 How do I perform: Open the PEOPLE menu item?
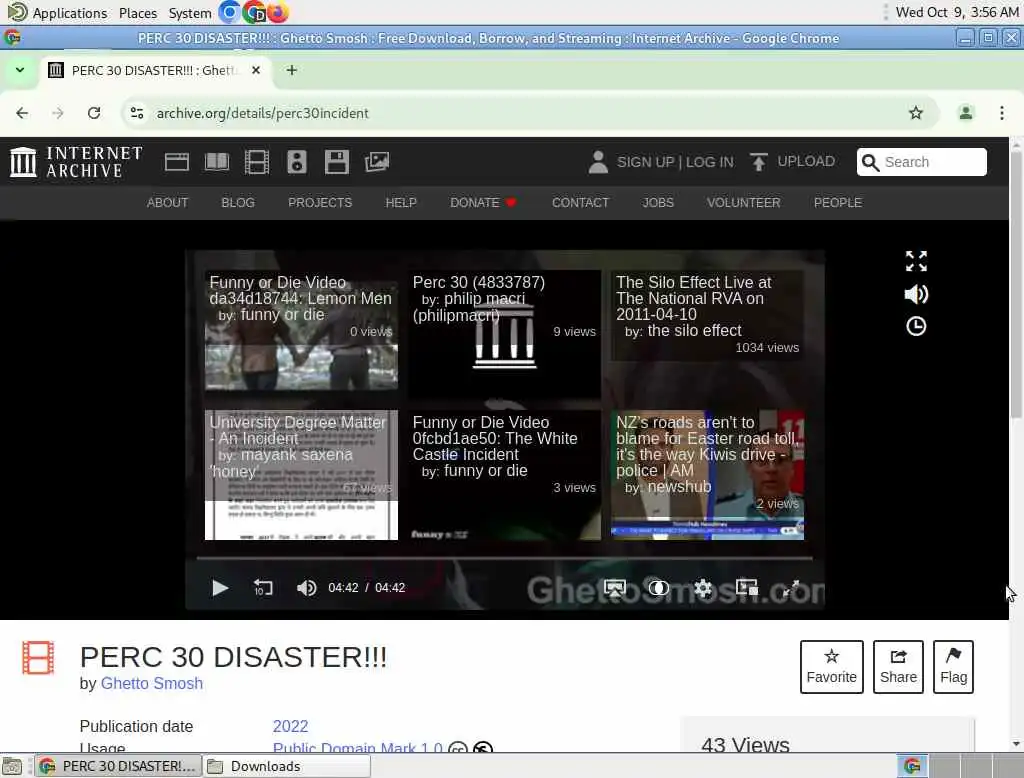click(x=838, y=203)
